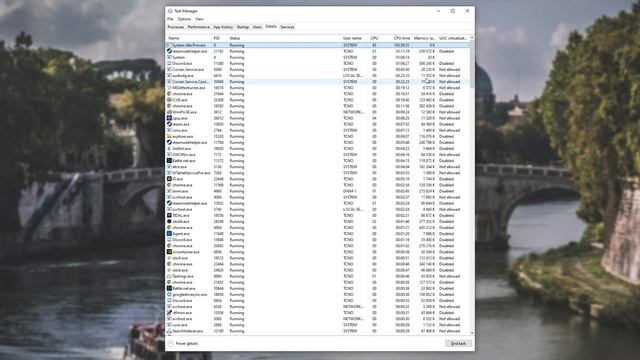Select the obs64.exe process name

[181, 221]
